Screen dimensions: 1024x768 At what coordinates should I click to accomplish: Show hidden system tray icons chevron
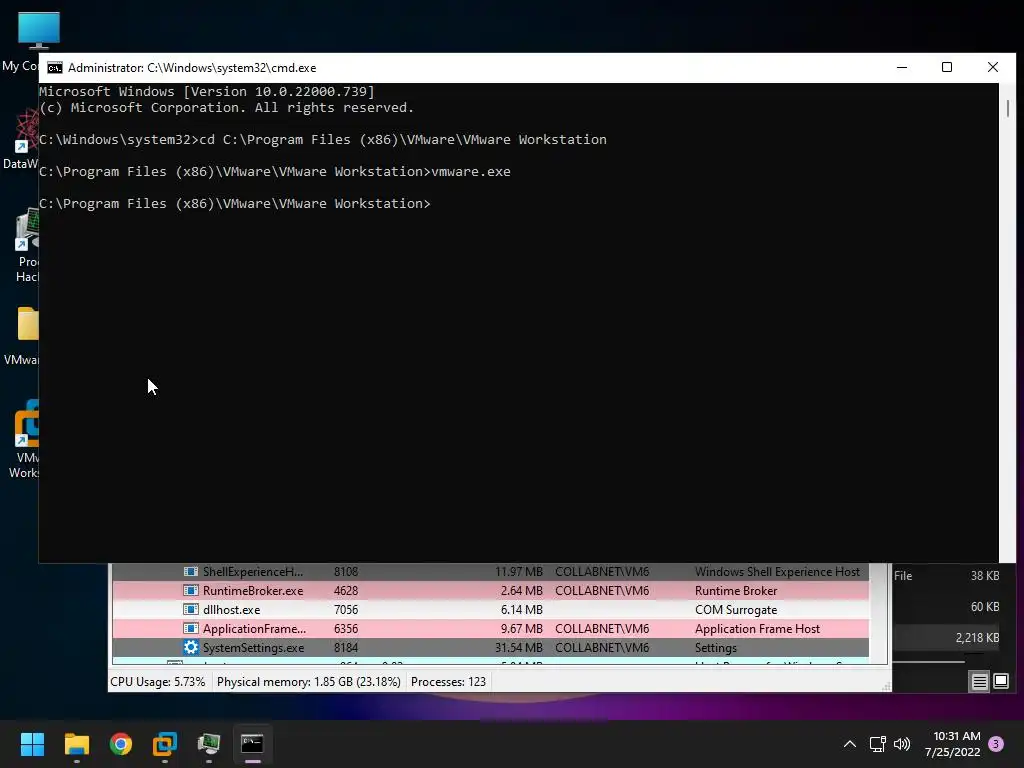[850, 744]
